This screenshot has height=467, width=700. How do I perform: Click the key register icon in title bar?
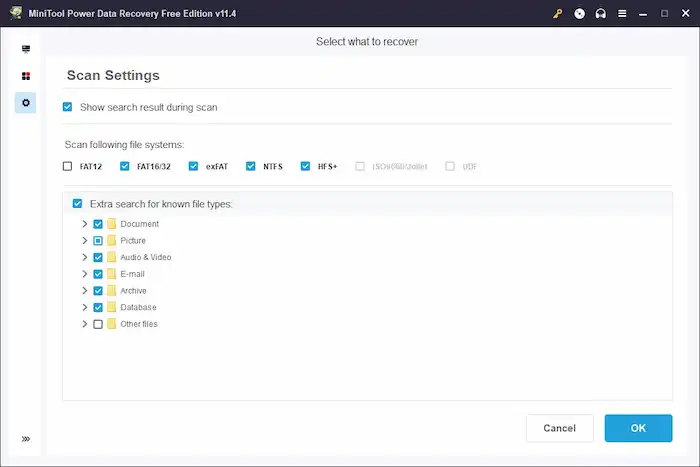click(557, 14)
